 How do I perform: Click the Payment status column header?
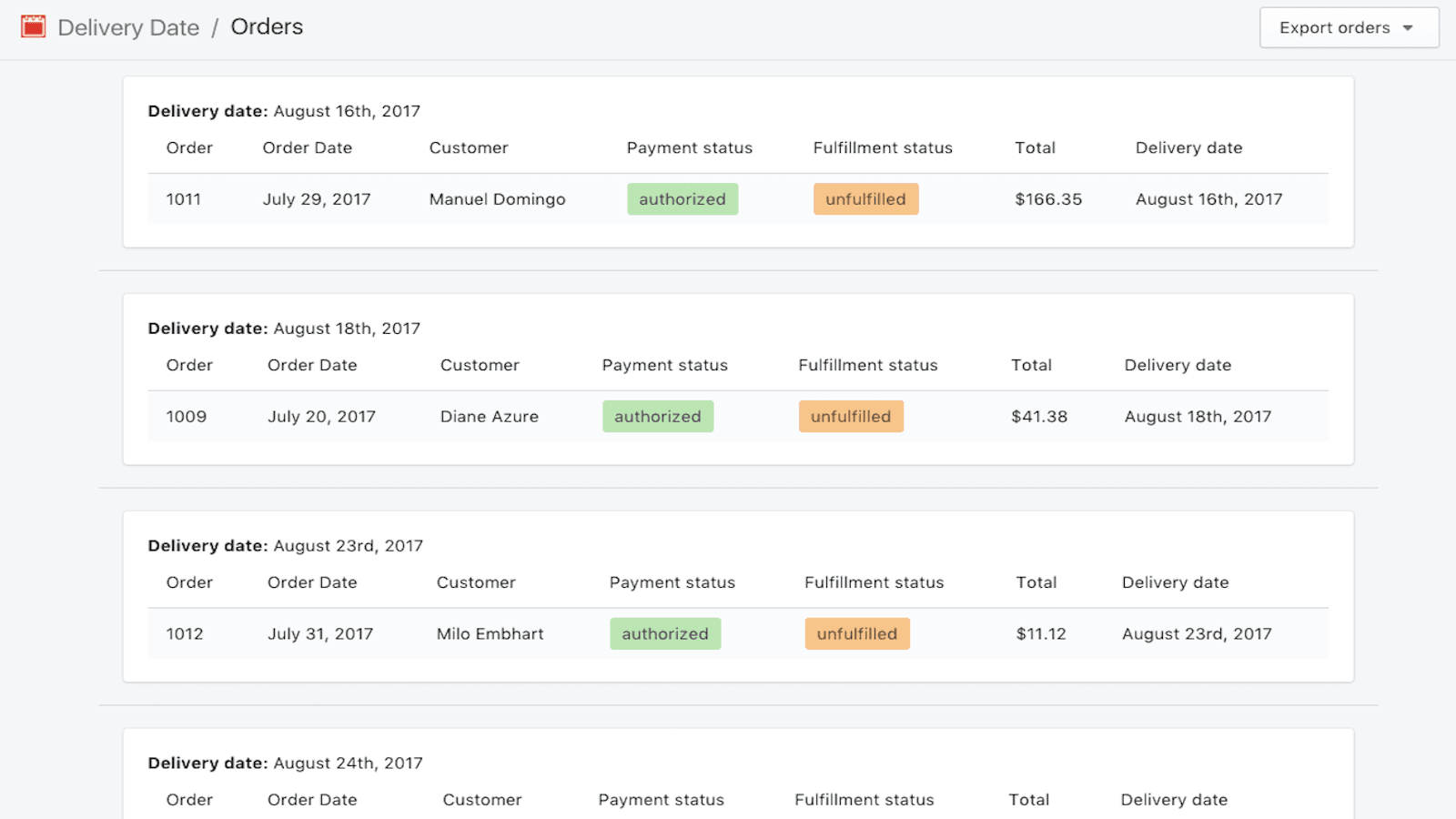click(689, 147)
